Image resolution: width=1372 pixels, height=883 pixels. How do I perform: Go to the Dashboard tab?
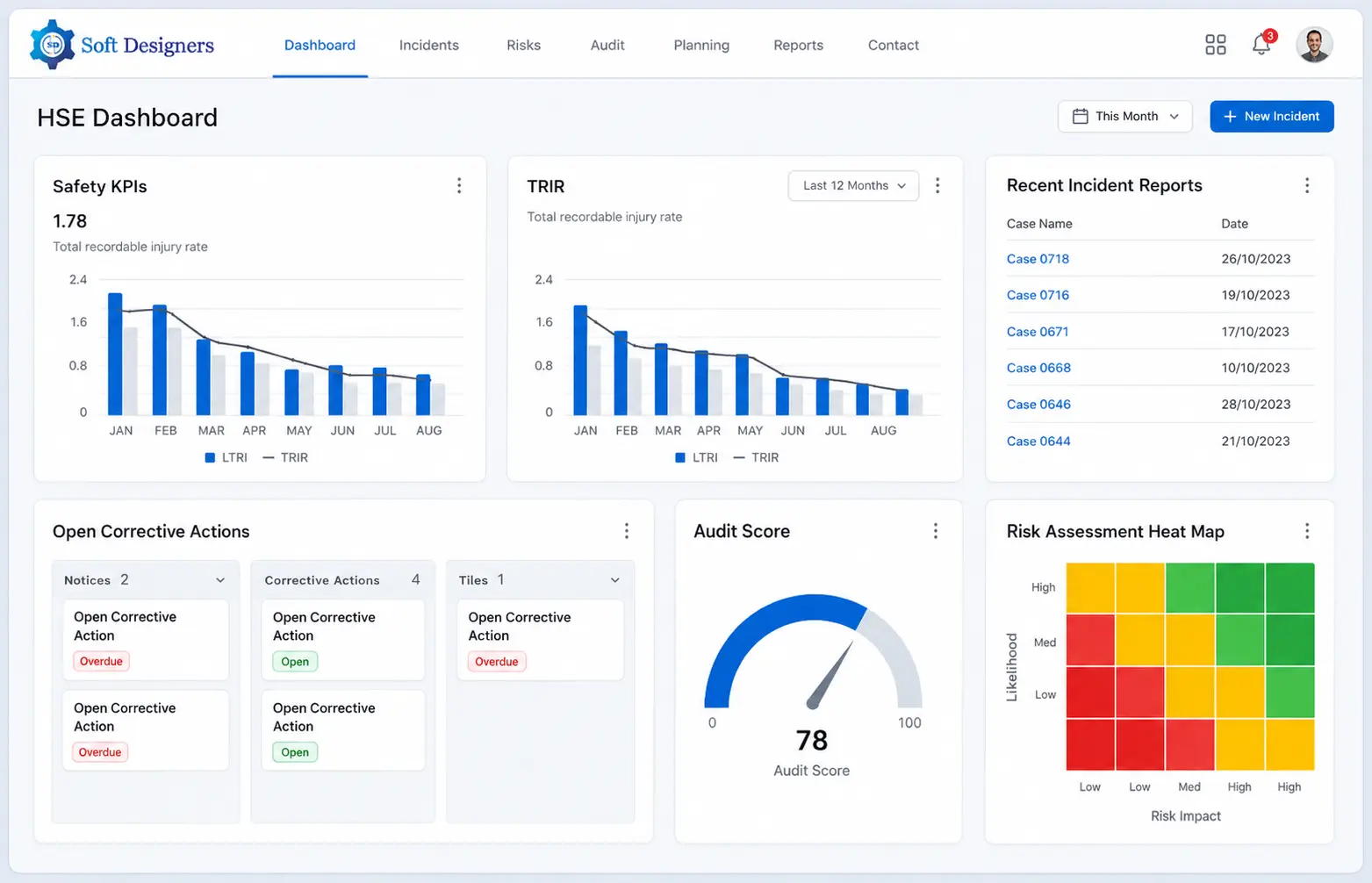[320, 45]
